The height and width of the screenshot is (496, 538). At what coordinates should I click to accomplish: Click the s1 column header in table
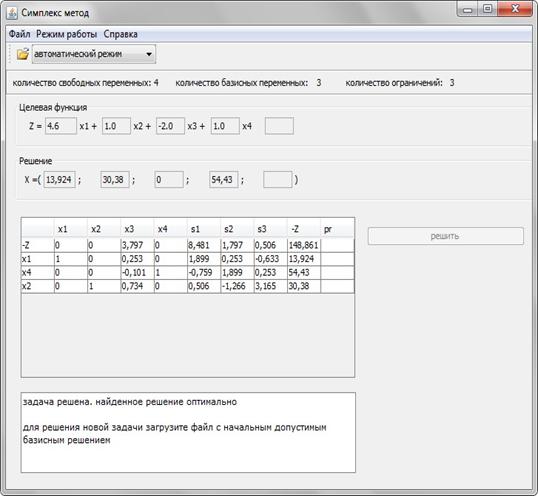[x=204, y=229]
